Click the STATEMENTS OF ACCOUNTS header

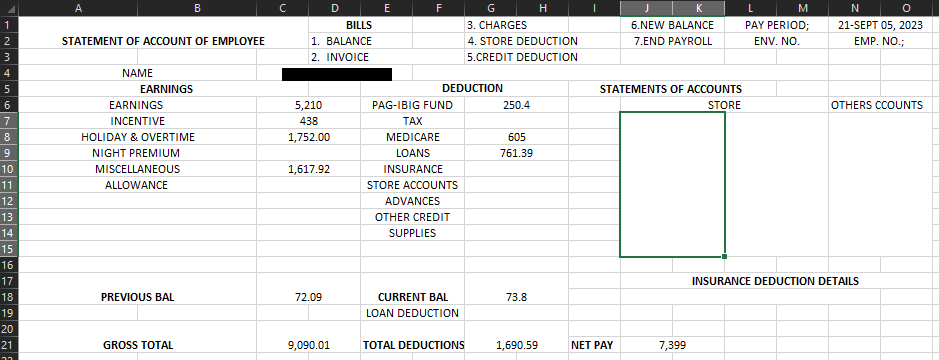coord(671,89)
